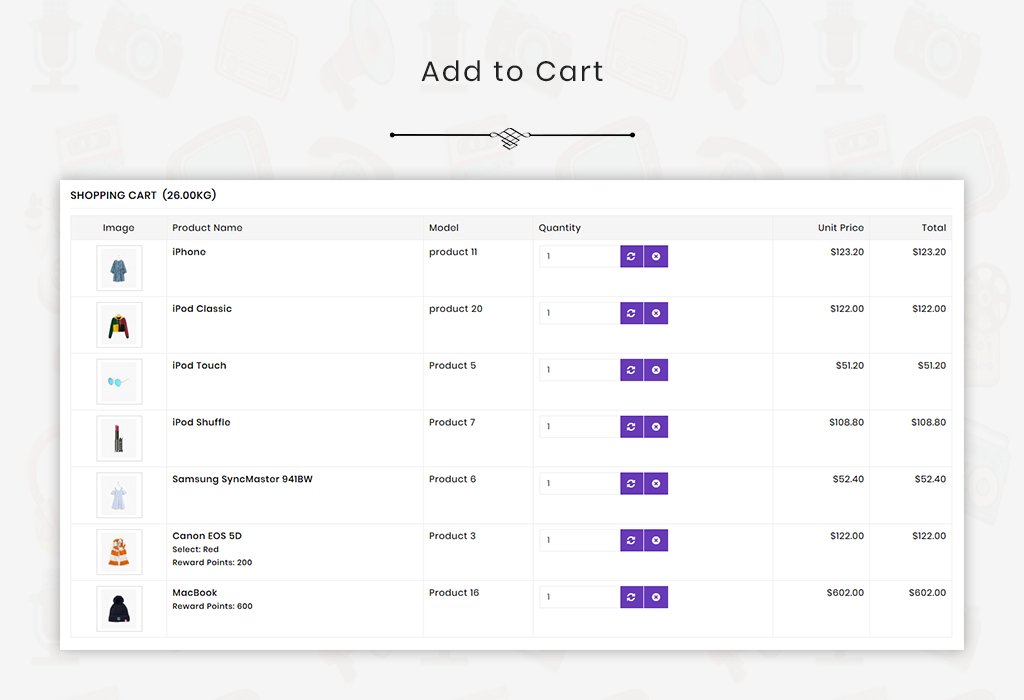Click the iPod Shuffle quantity box

tap(579, 427)
